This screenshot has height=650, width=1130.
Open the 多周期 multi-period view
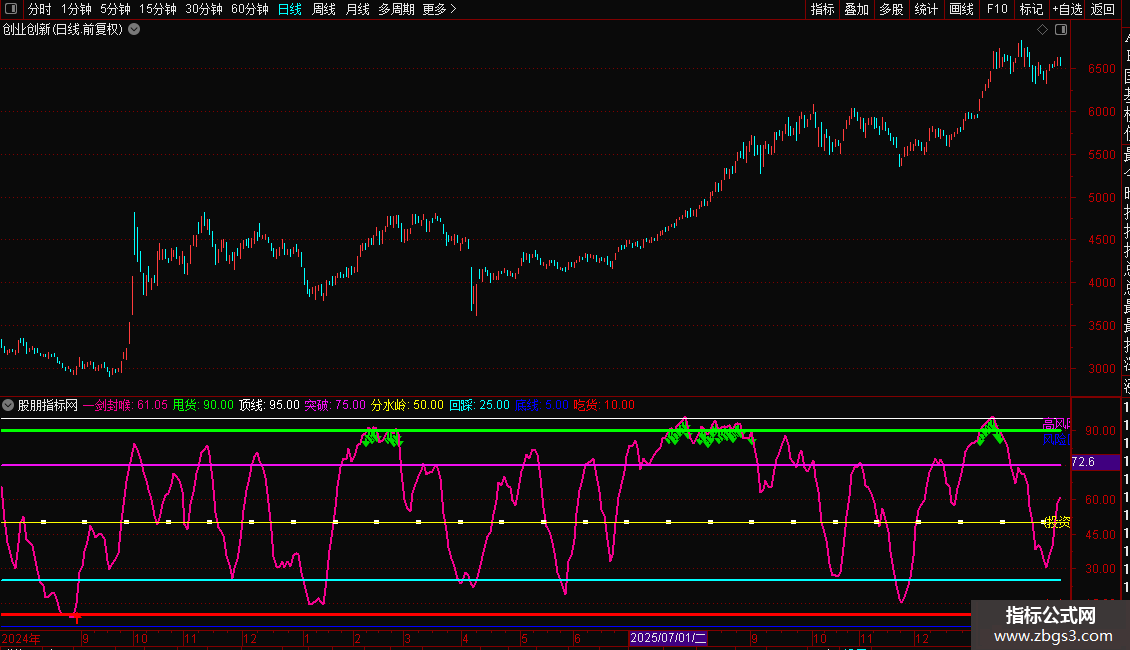pyautogui.click(x=396, y=9)
